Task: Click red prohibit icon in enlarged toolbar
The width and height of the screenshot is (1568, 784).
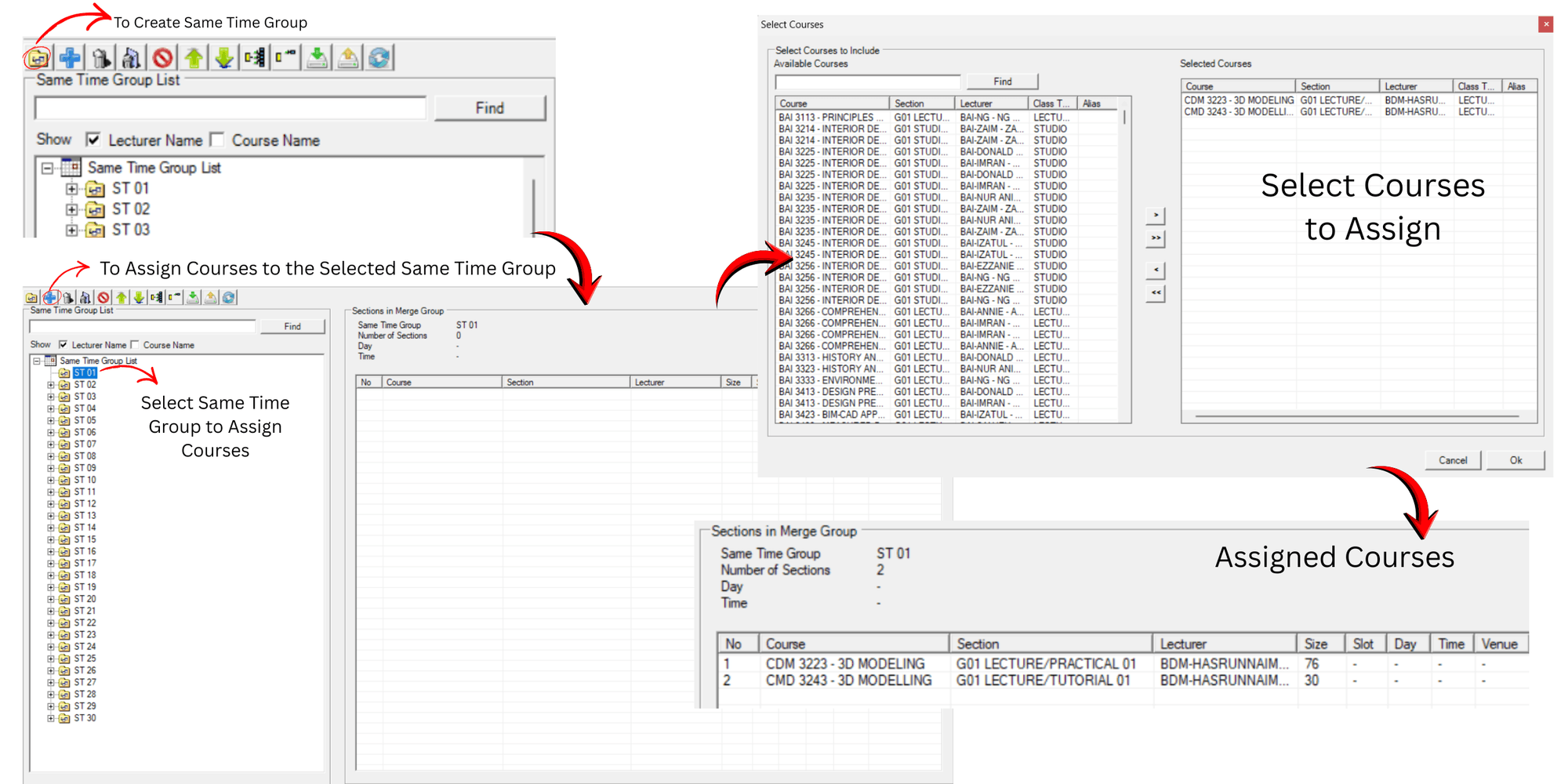Action: click(162, 58)
